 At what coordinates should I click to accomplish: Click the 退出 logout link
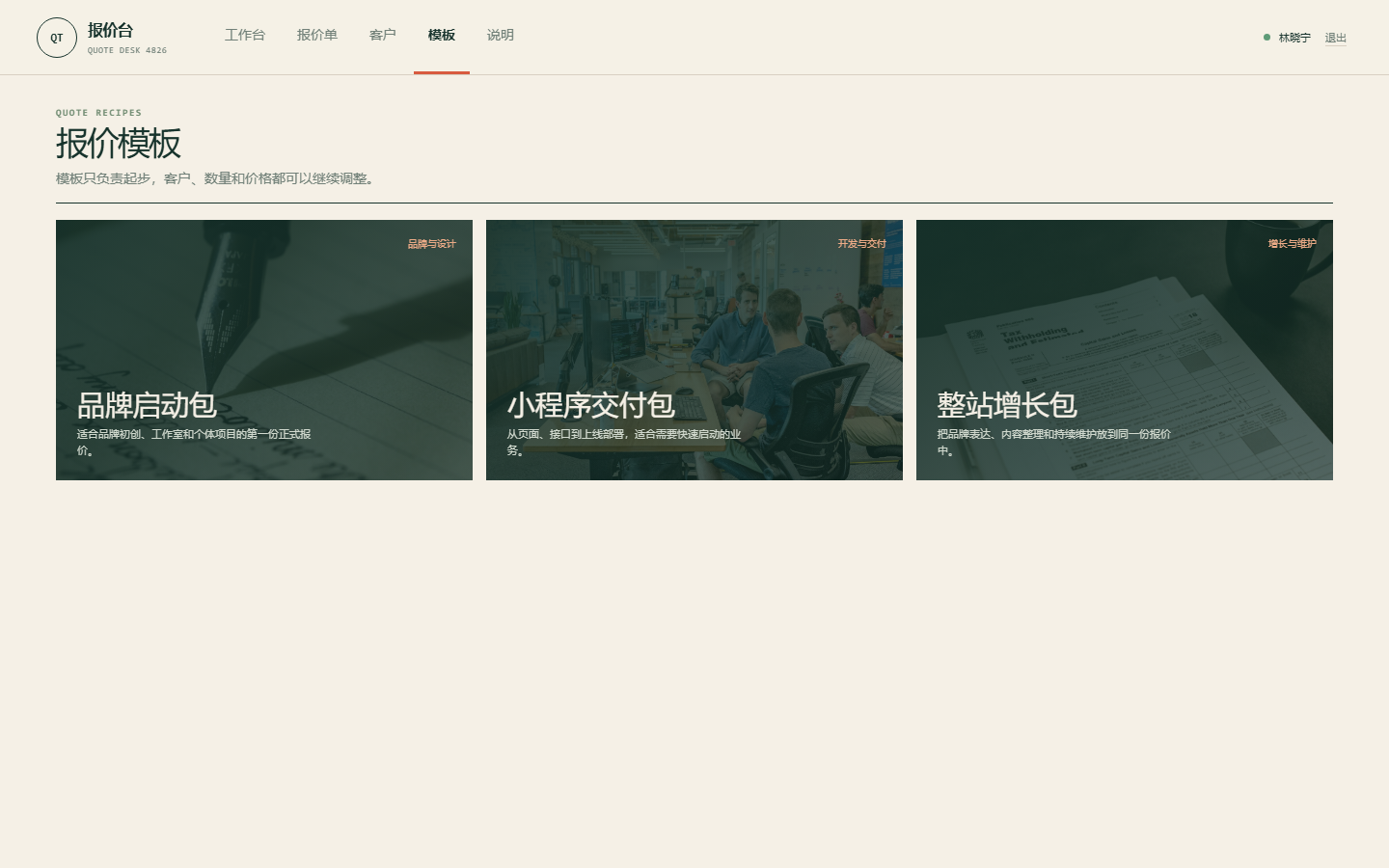[x=1336, y=38]
